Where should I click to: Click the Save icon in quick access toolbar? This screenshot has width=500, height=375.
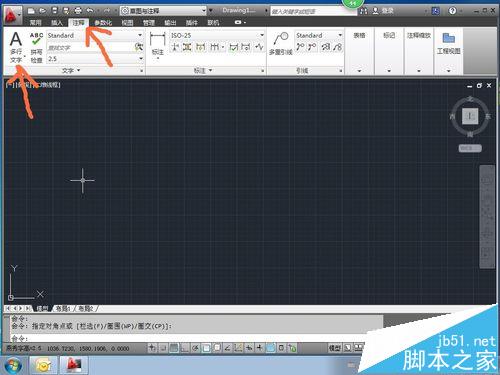[55, 11]
